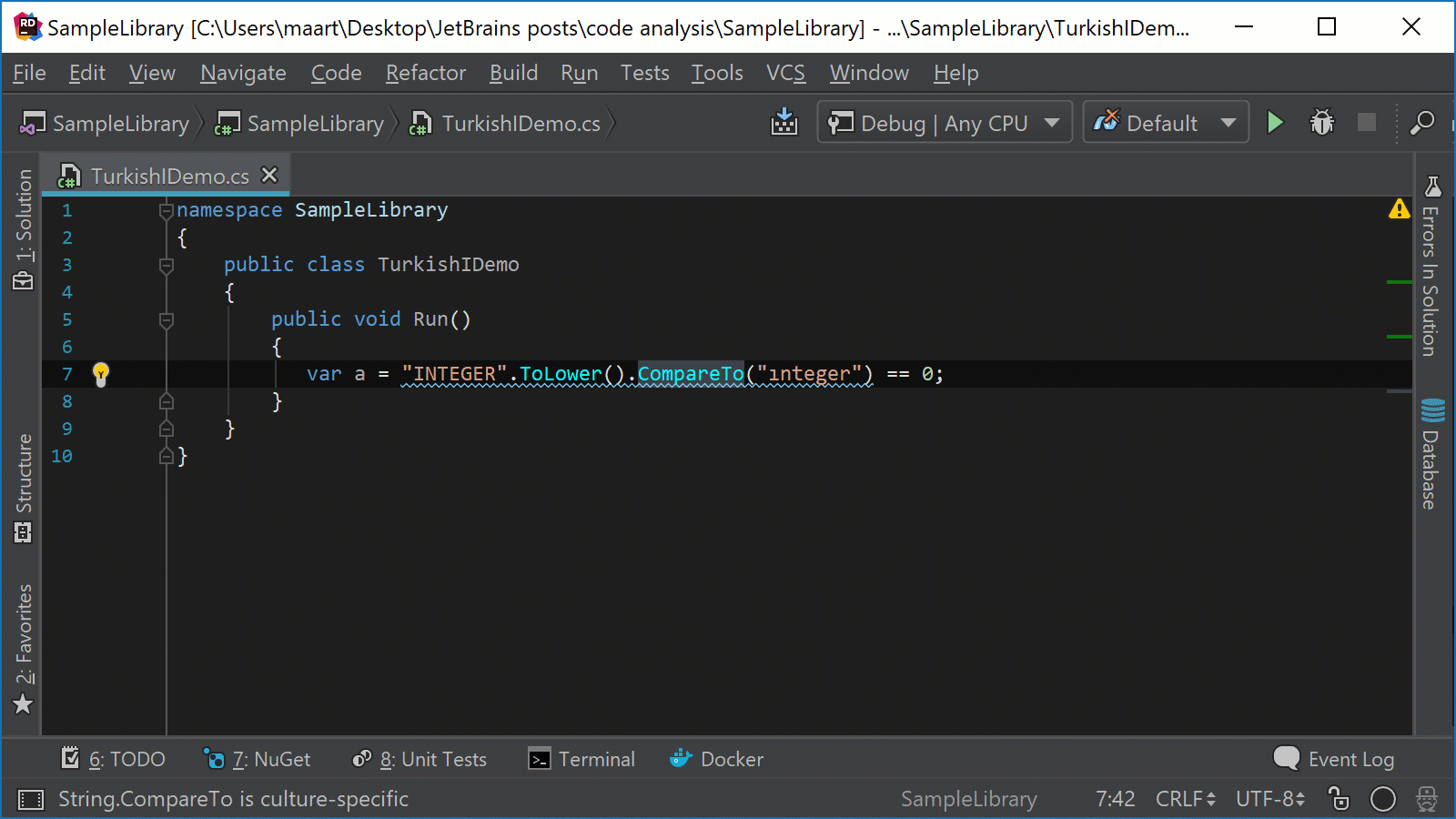Viewport: 1456px width, 819px height.
Task: Open the NuGet tool window
Action: [258, 758]
